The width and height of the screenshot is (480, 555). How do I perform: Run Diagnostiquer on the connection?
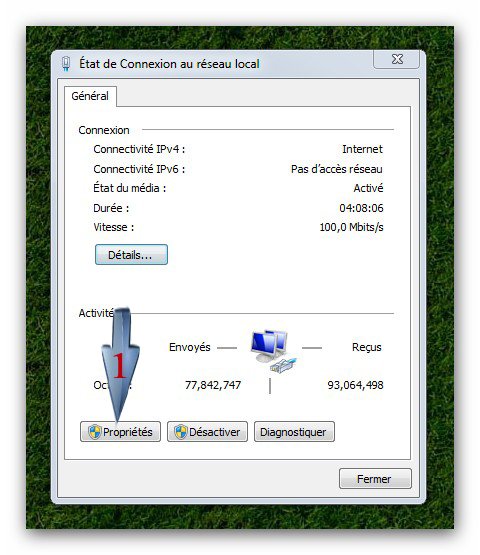pos(294,432)
